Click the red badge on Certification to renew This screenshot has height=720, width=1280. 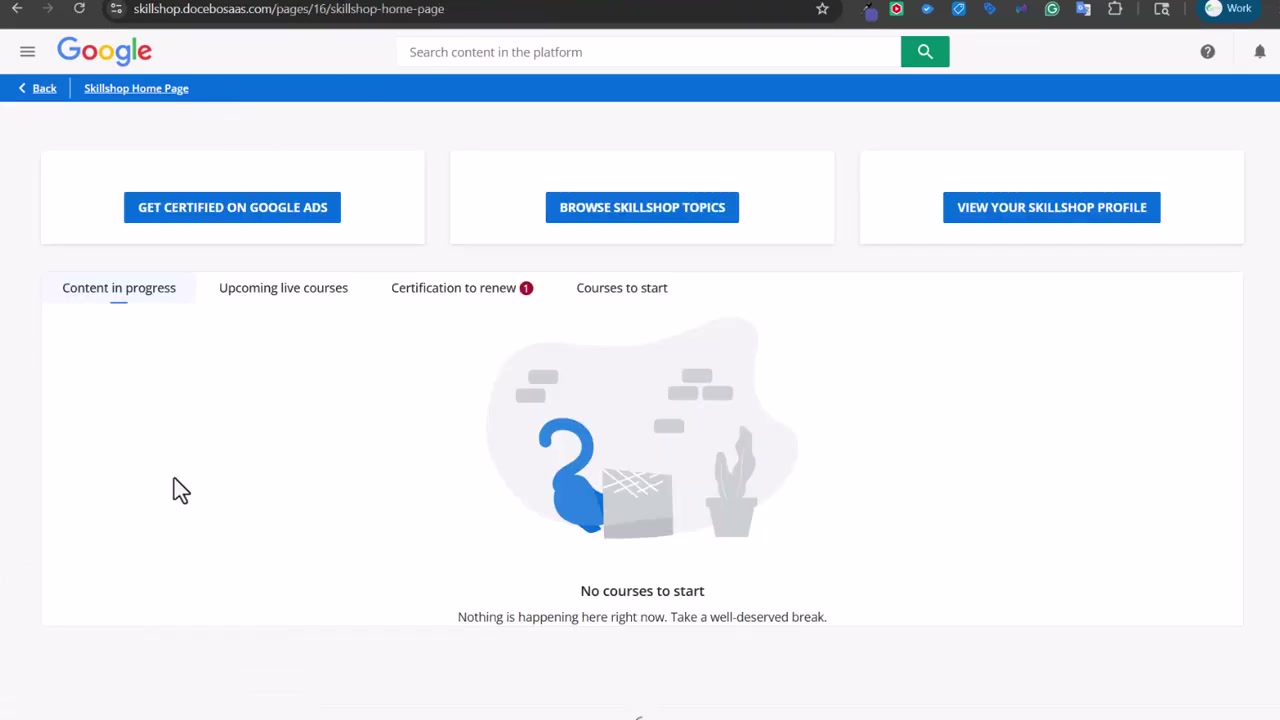(526, 288)
